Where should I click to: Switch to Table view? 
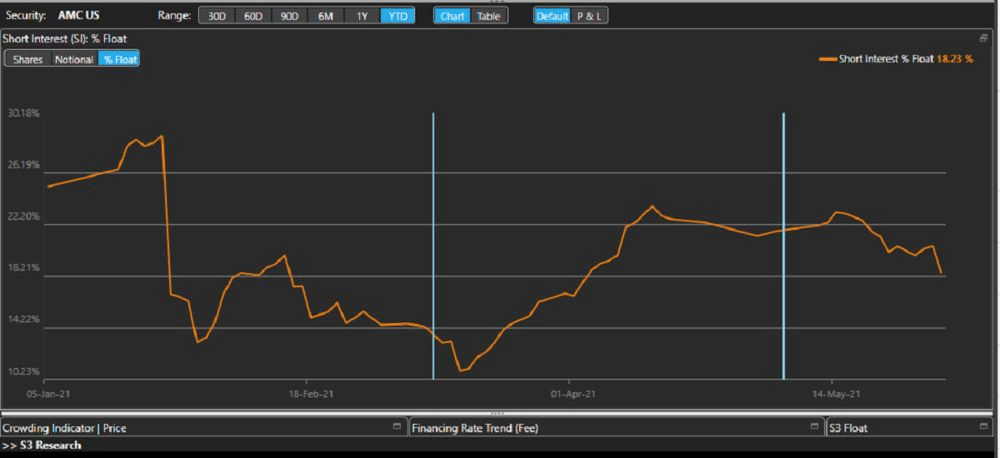click(x=489, y=16)
